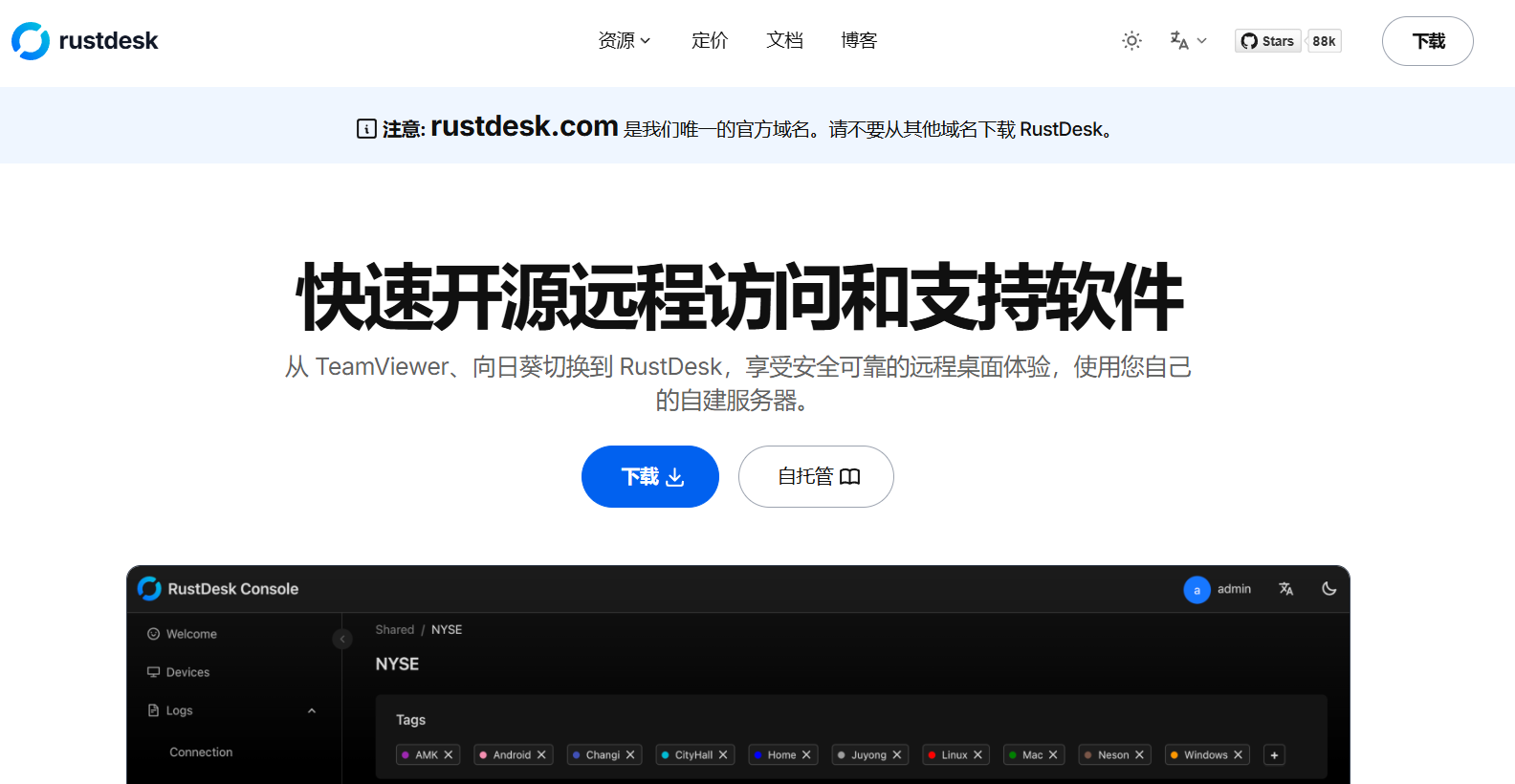Image resolution: width=1515 pixels, height=784 pixels.
Task: Add a new tag with plus button
Action: 1274,755
